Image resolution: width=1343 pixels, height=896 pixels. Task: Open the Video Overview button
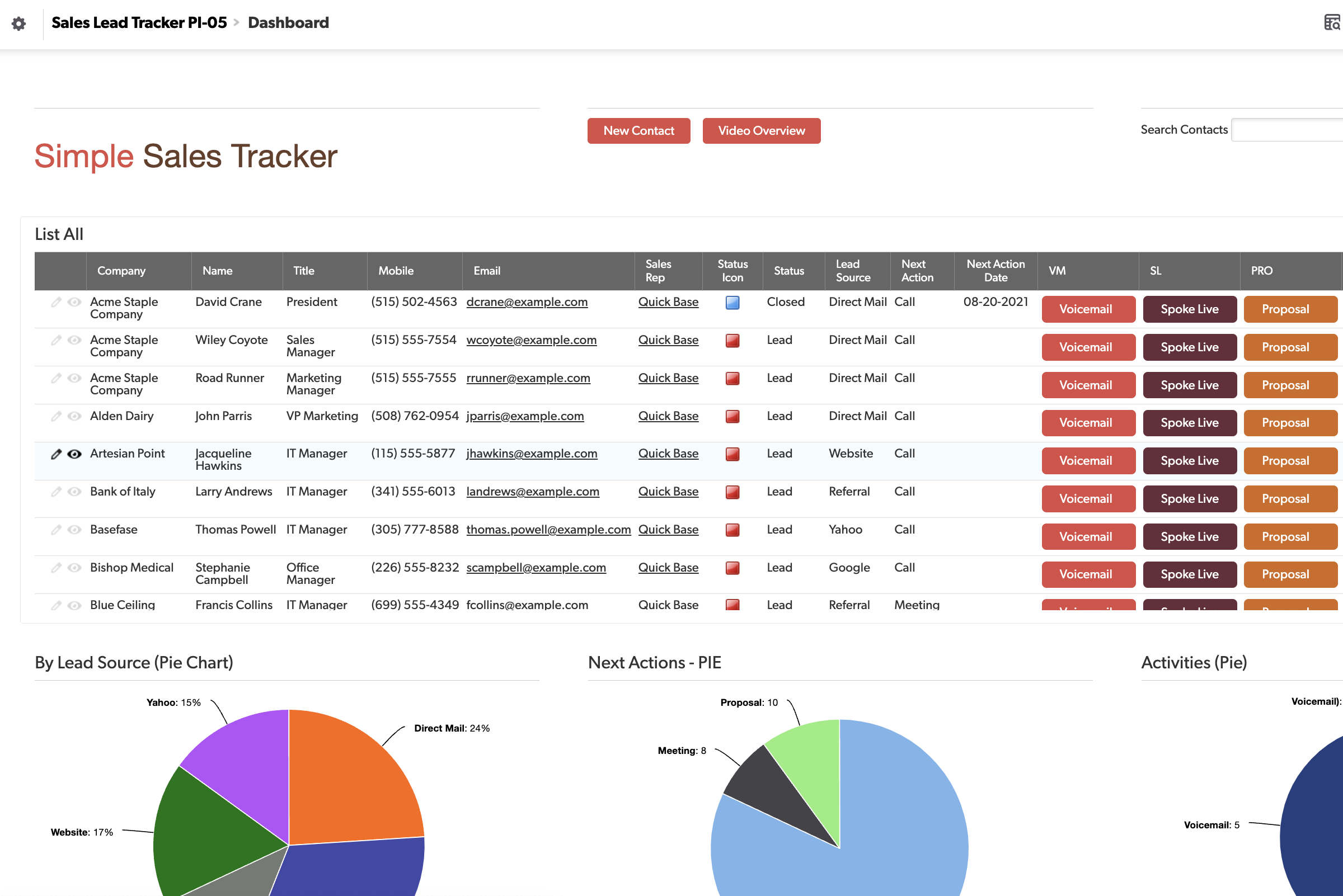tap(762, 131)
